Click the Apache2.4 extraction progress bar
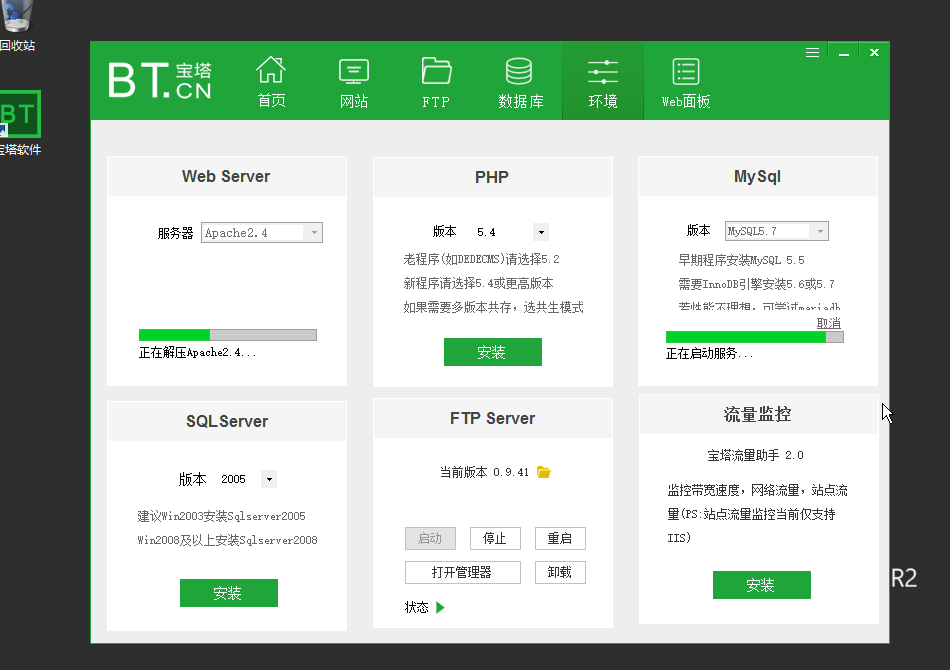 pyautogui.click(x=228, y=335)
